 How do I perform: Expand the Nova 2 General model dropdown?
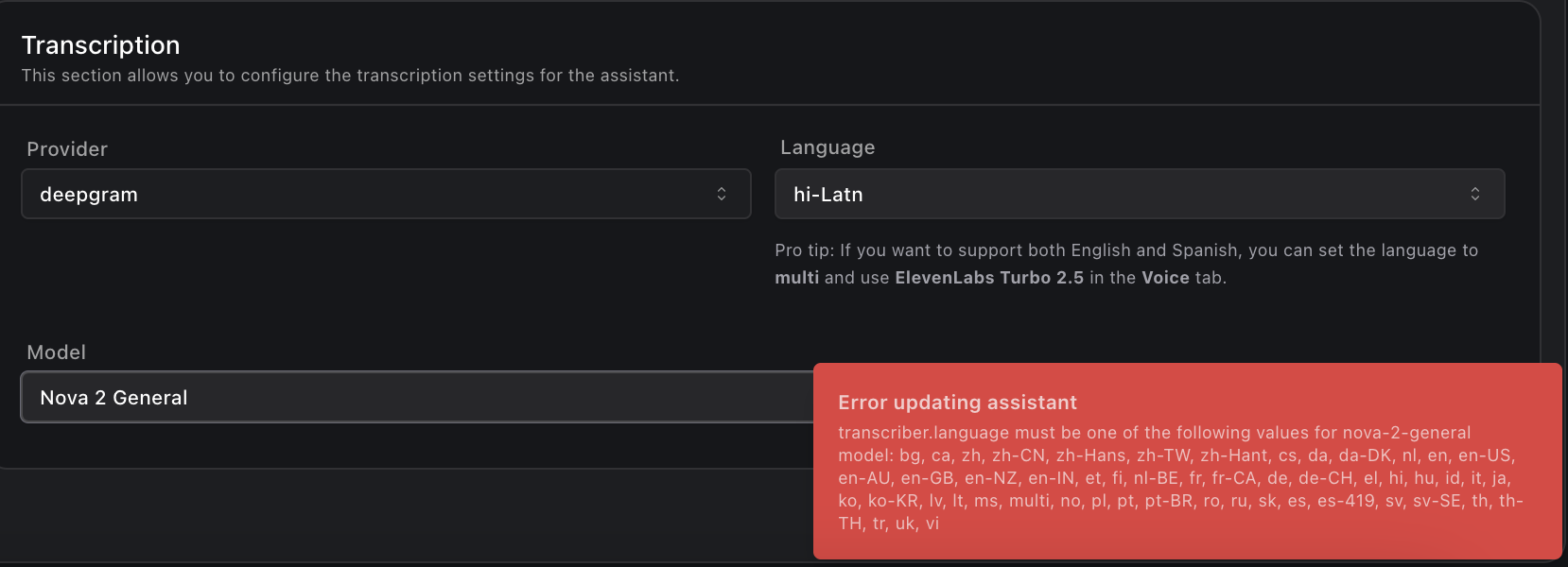tap(416, 397)
